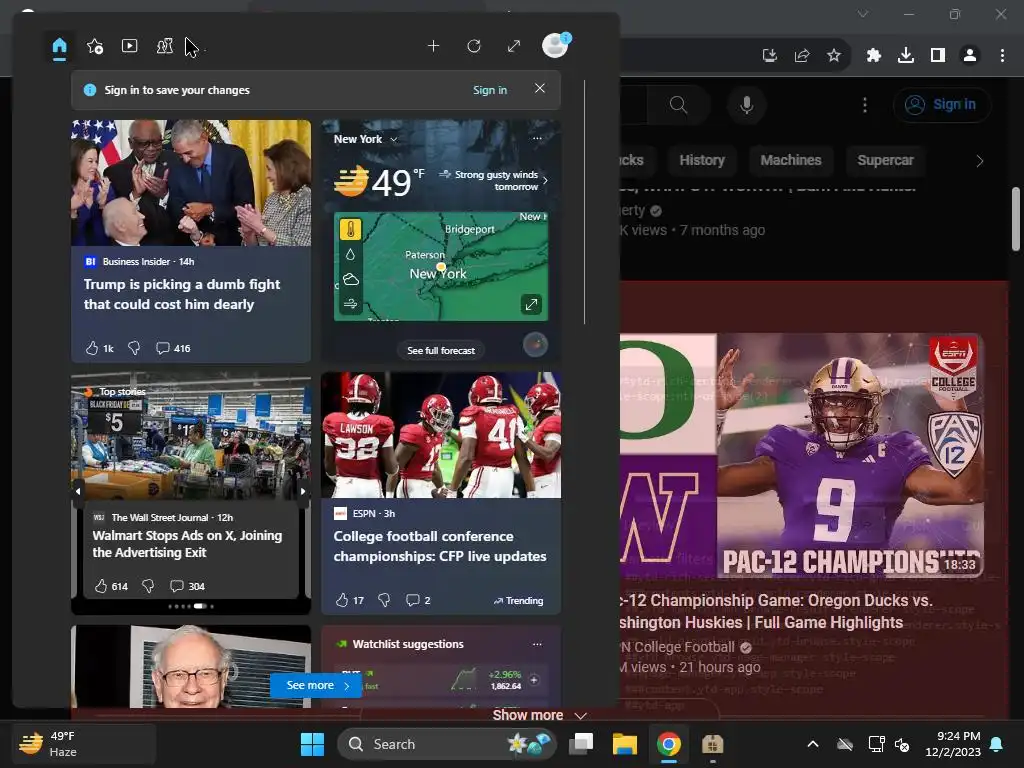Screen dimensions: 1024x768
Task: Open Chrome three-dot menu
Action: (1002, 56)
